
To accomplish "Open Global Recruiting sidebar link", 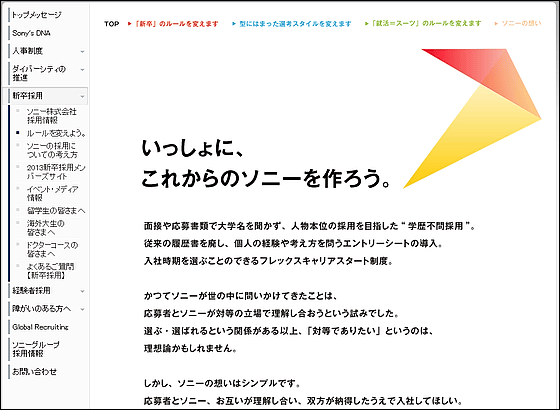I will point(40,327).
